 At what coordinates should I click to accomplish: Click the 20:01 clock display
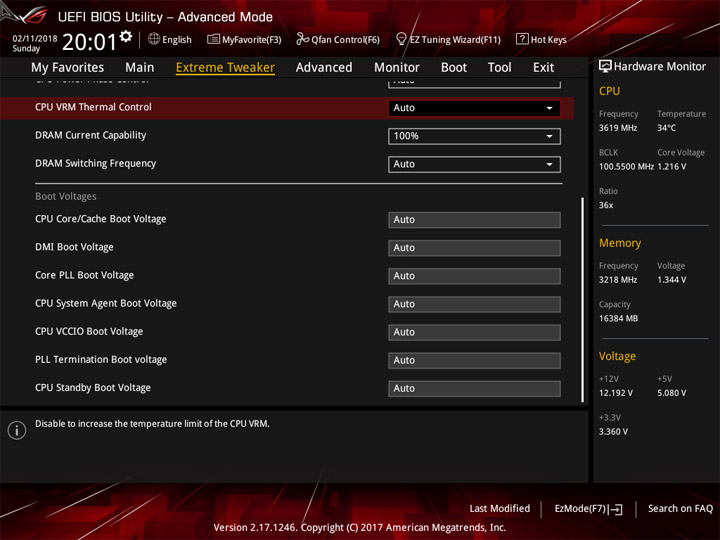[89, 42]
